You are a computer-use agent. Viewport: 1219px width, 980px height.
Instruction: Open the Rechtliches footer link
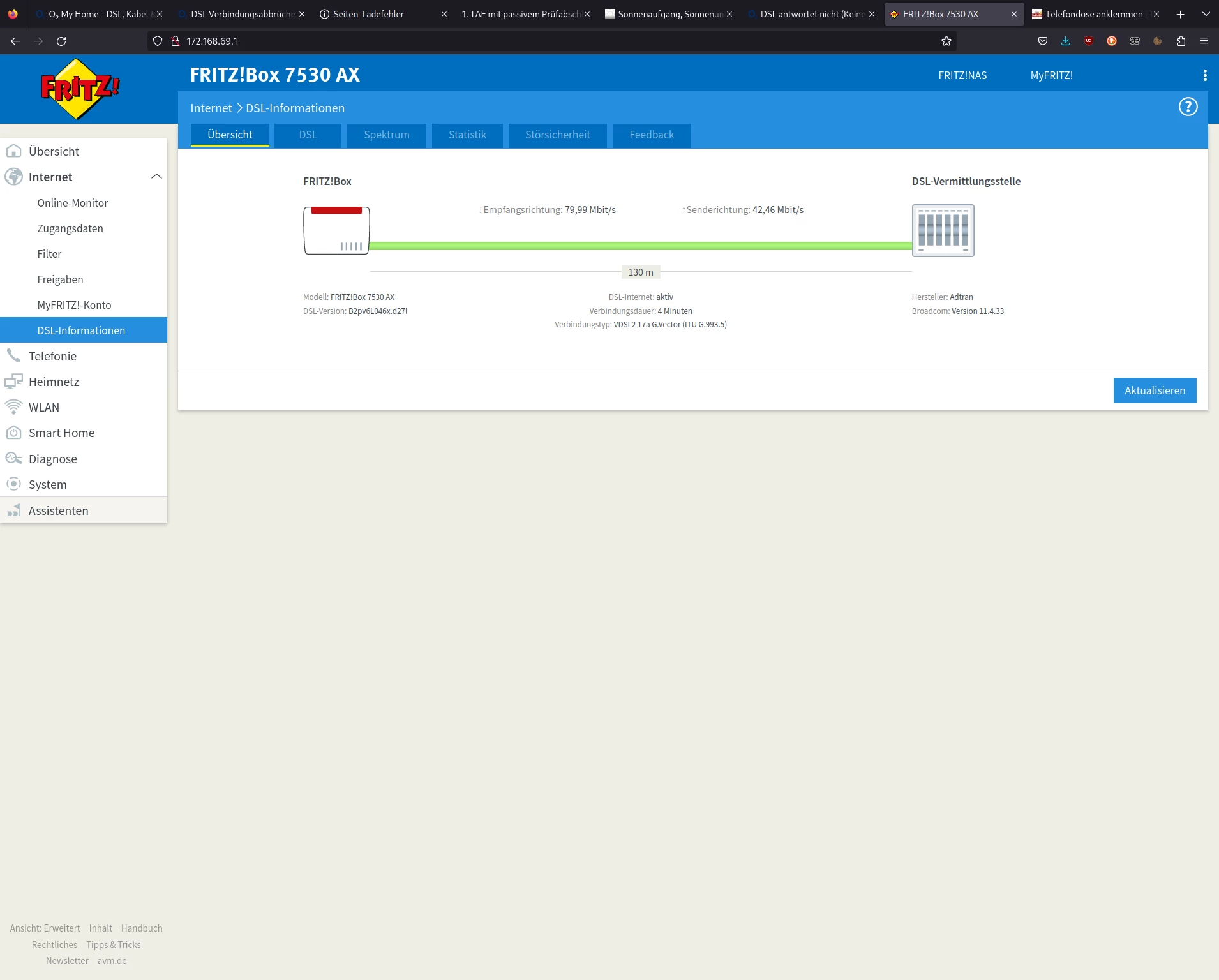(x=54, y=945)
